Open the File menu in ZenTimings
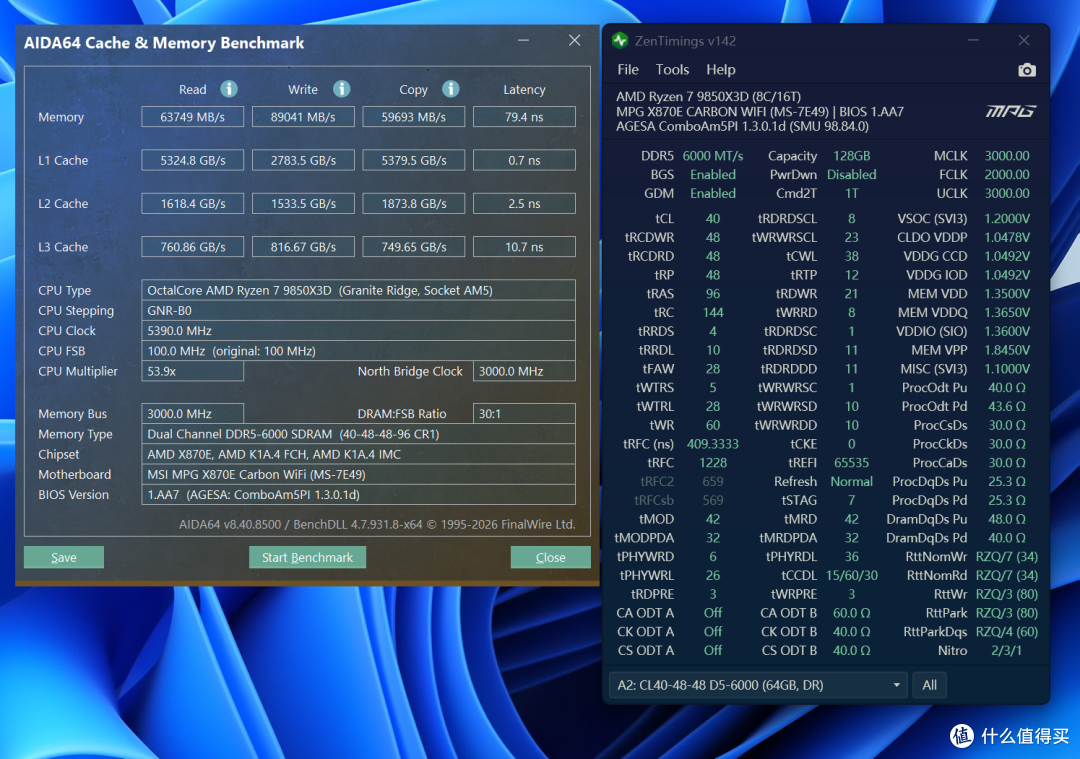Image resolution: width=1080 pixels, height=759 pixels. (x=627, y=70)
